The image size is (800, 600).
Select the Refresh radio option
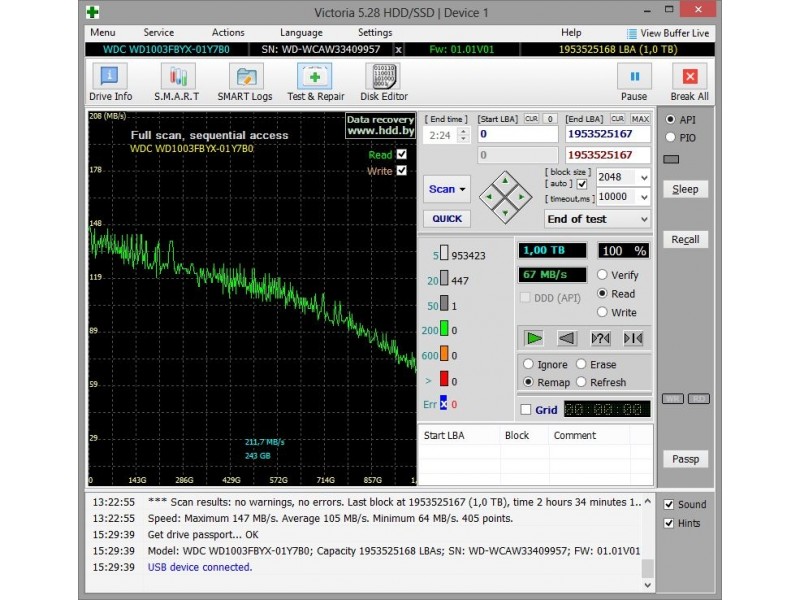[581, 382]
